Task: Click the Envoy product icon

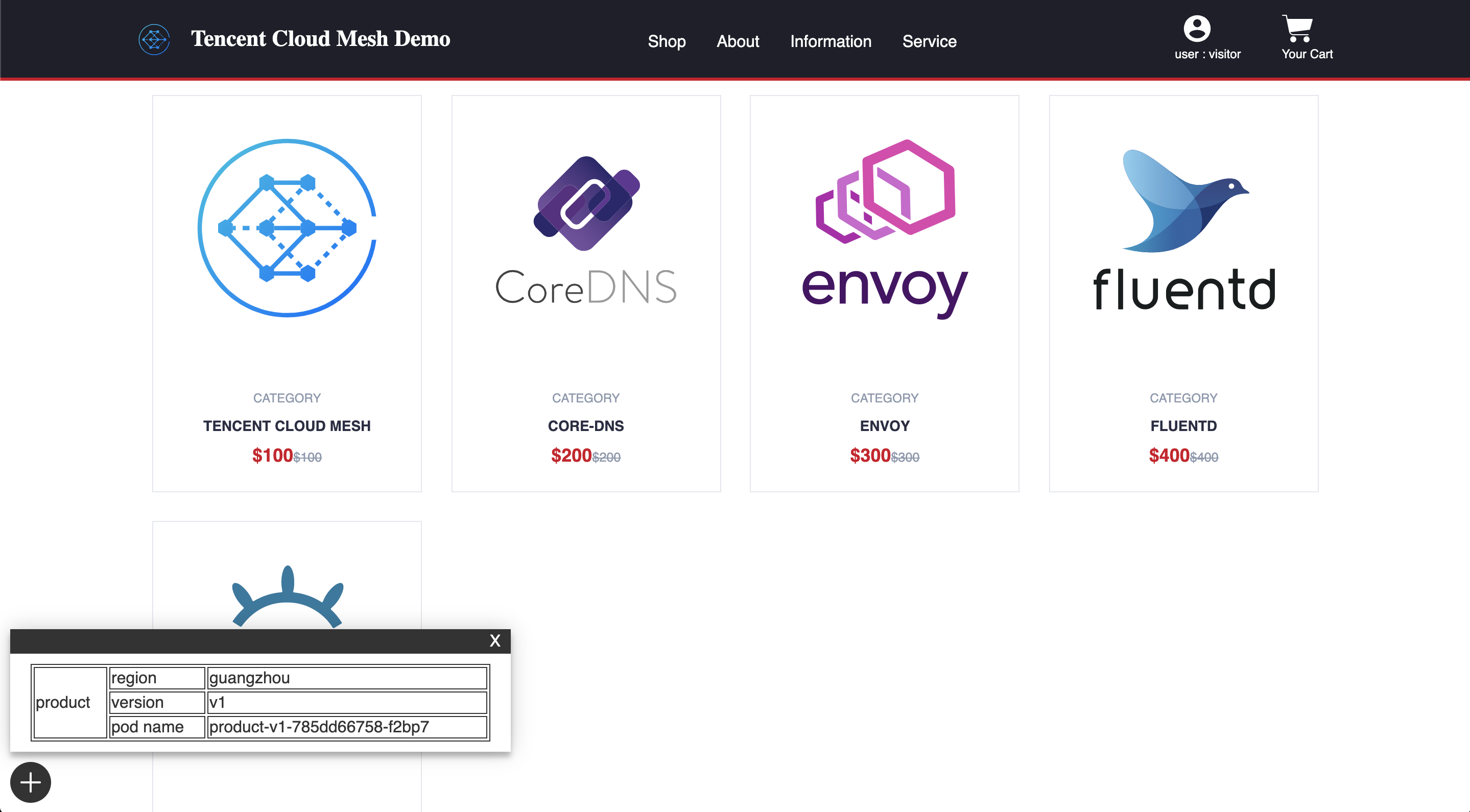Action: click(884, 229)
